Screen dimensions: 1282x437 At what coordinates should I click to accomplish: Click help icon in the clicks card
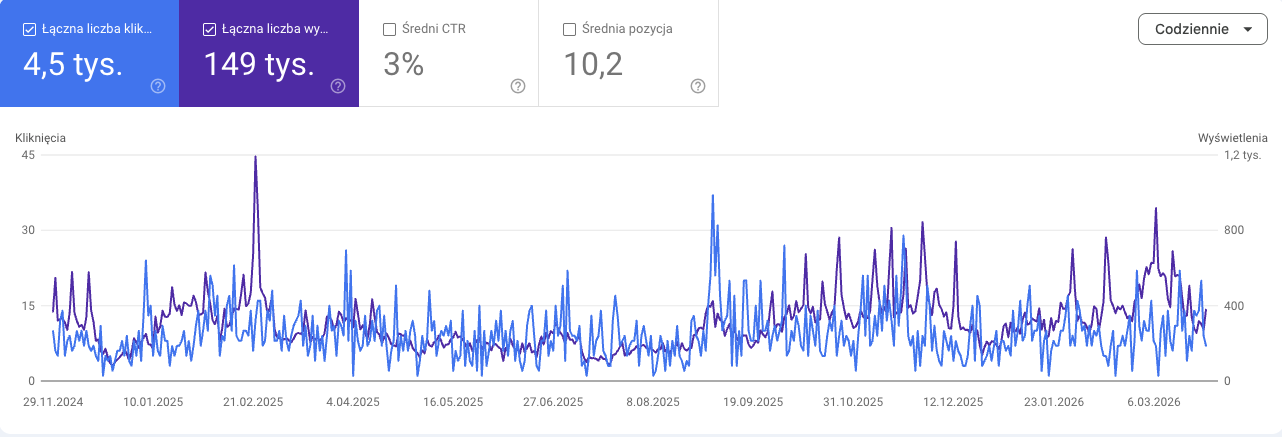tap(158, 86)
